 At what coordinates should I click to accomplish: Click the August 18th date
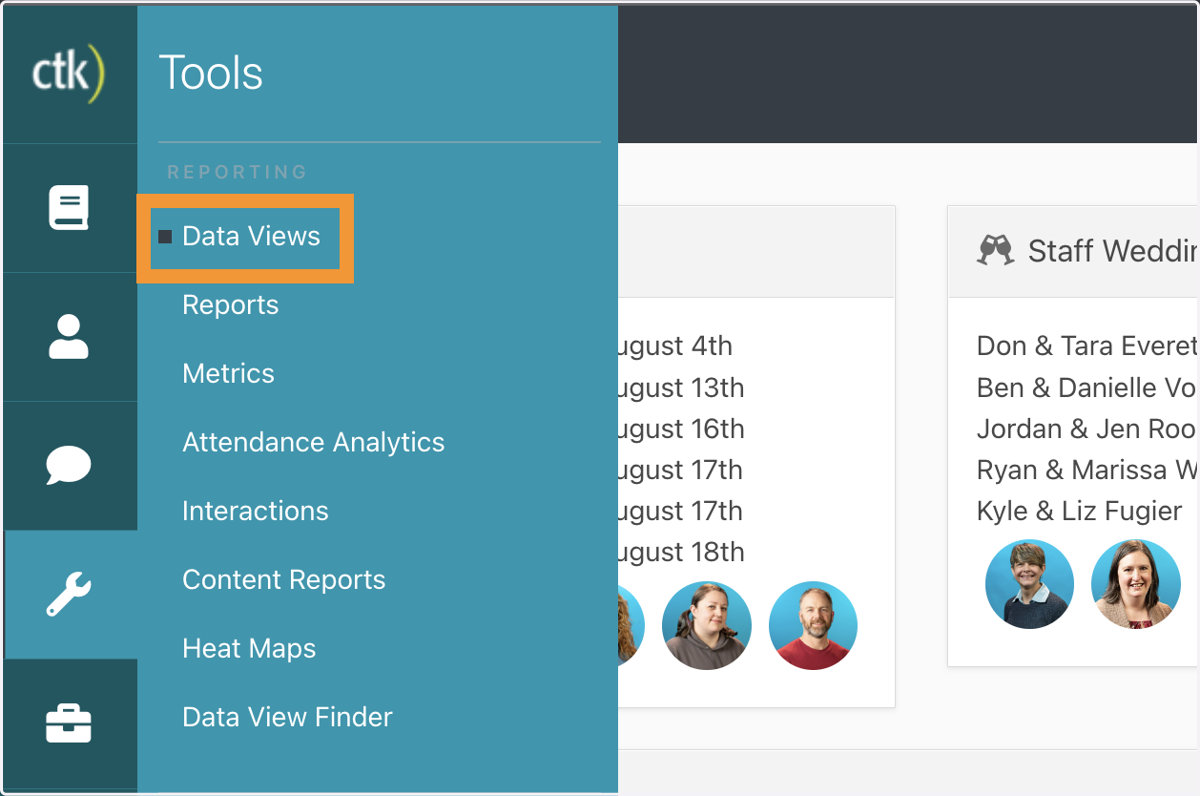[681, 552]
